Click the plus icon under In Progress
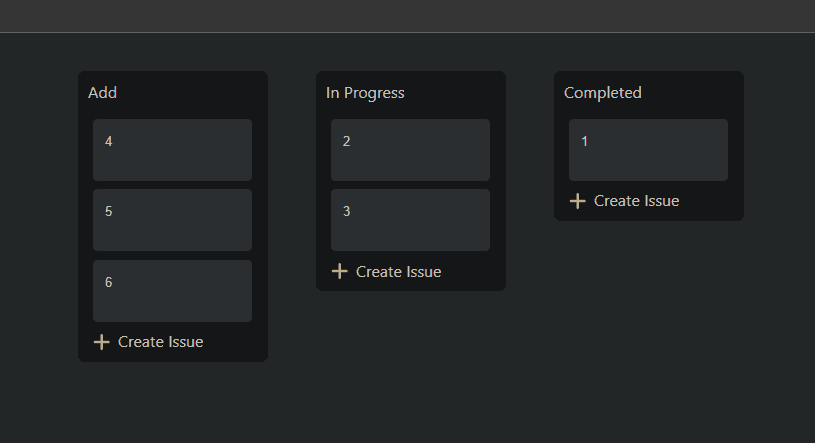Viewport: 815px width, 443px height. coord(339,271)
